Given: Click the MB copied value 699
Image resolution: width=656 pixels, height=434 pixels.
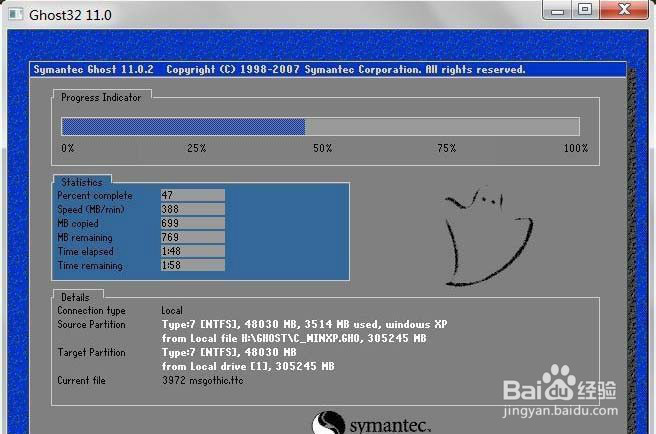Looking at the screenshot, I should 192,223.
